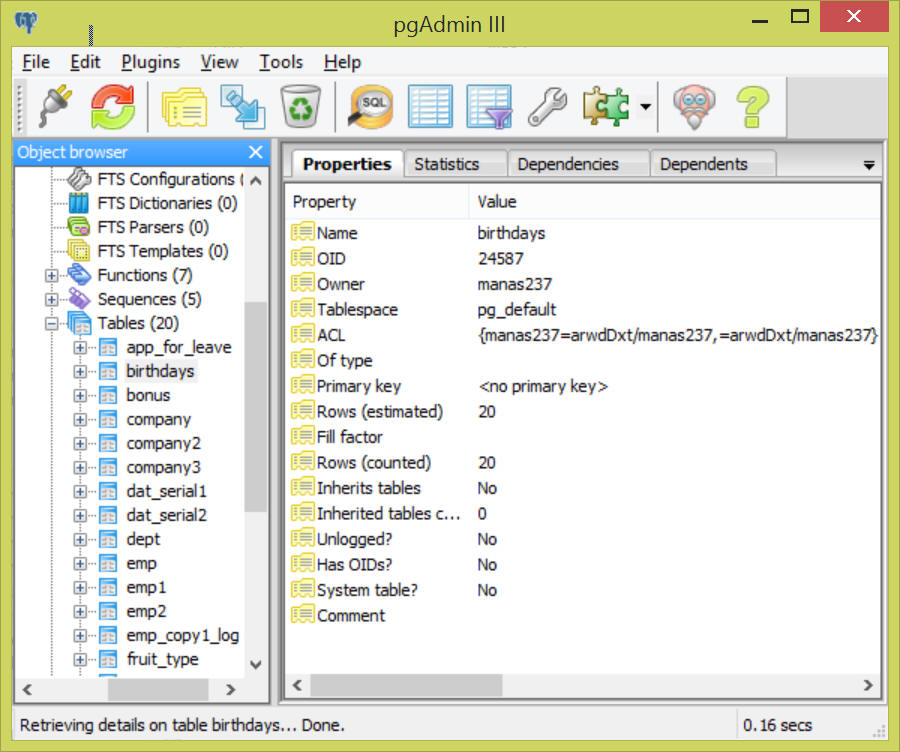Click the Create new object toolbar icon
The width and height of the screenshot is (900, 752).
[243, 106]
